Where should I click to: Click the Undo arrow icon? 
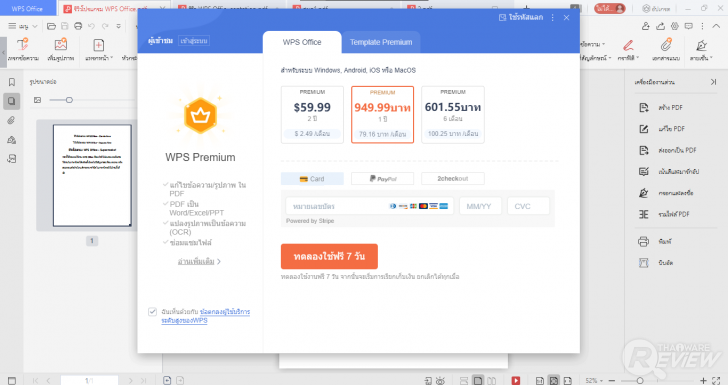tap(91, 26)
